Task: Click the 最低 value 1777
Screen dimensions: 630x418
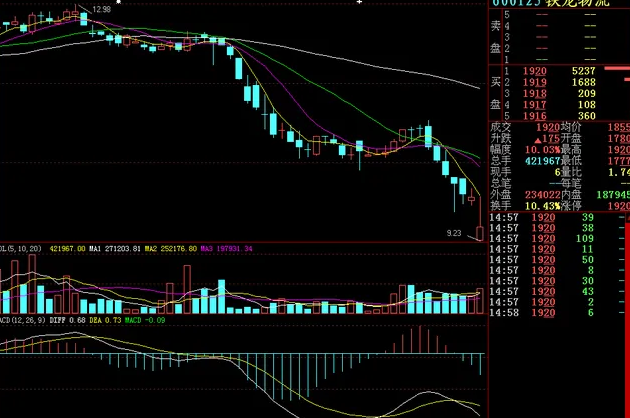Action: 619,161
